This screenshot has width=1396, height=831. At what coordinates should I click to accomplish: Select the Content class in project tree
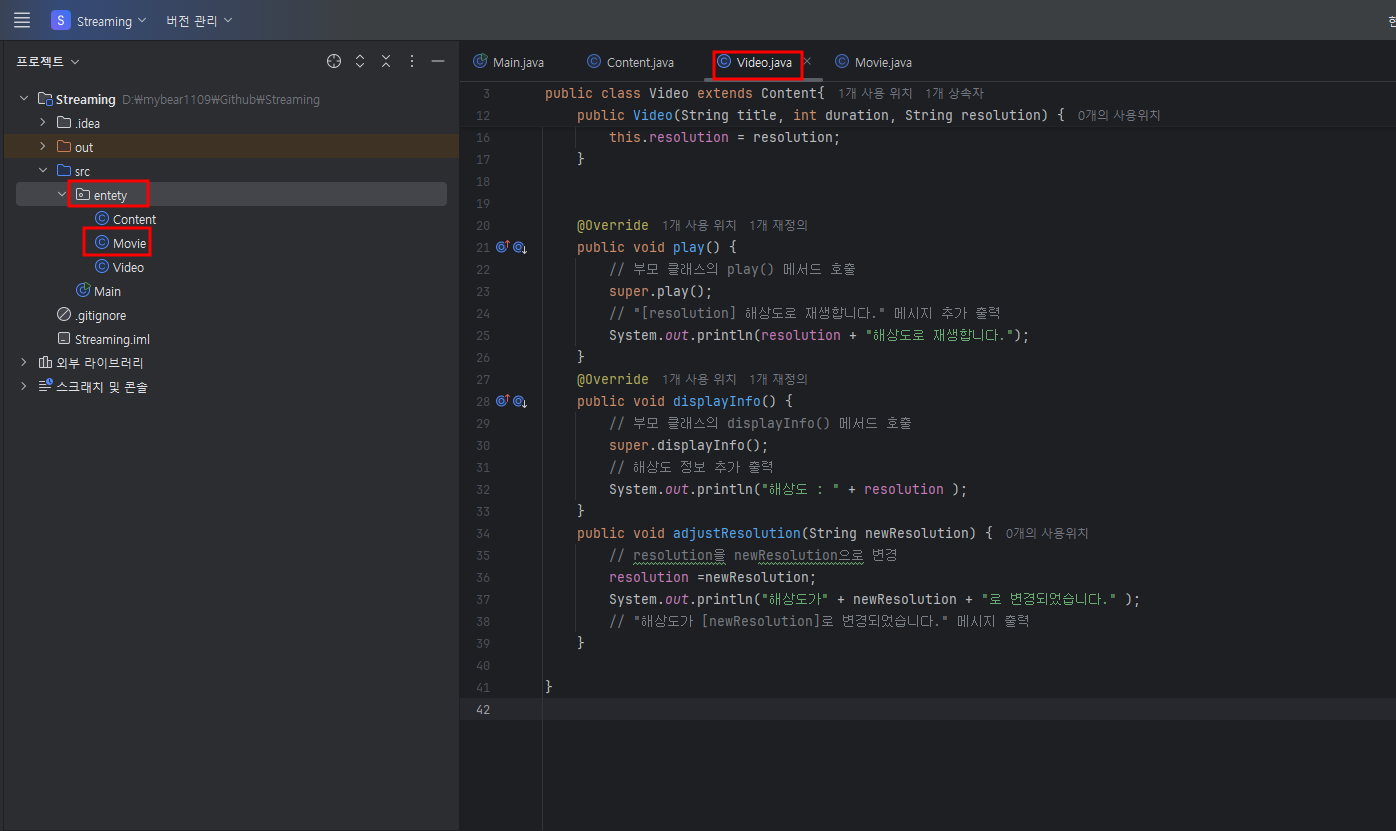134,219
